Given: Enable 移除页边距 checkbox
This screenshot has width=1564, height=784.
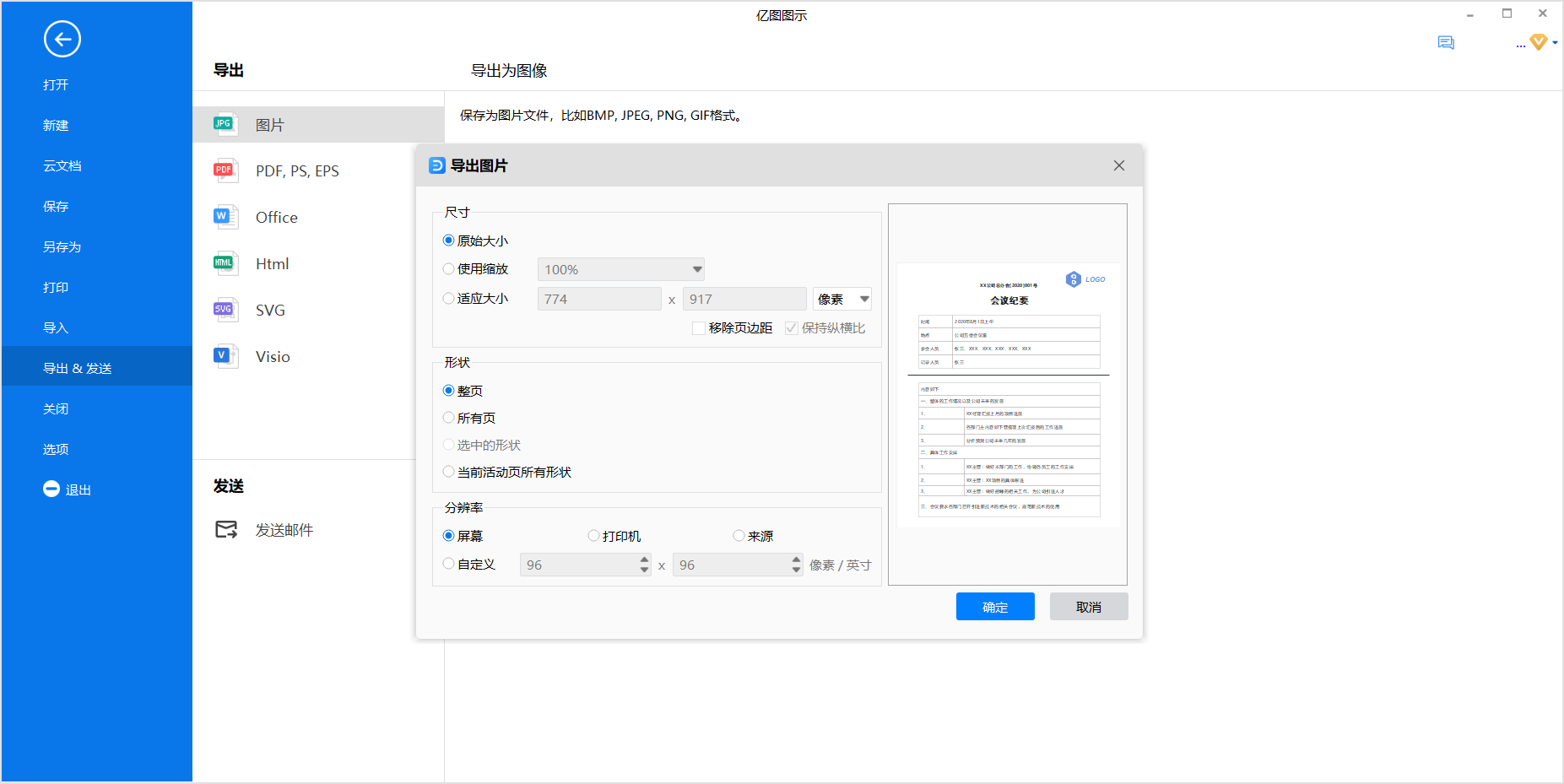Looking at the screenshot, I should tap(699, 328).
